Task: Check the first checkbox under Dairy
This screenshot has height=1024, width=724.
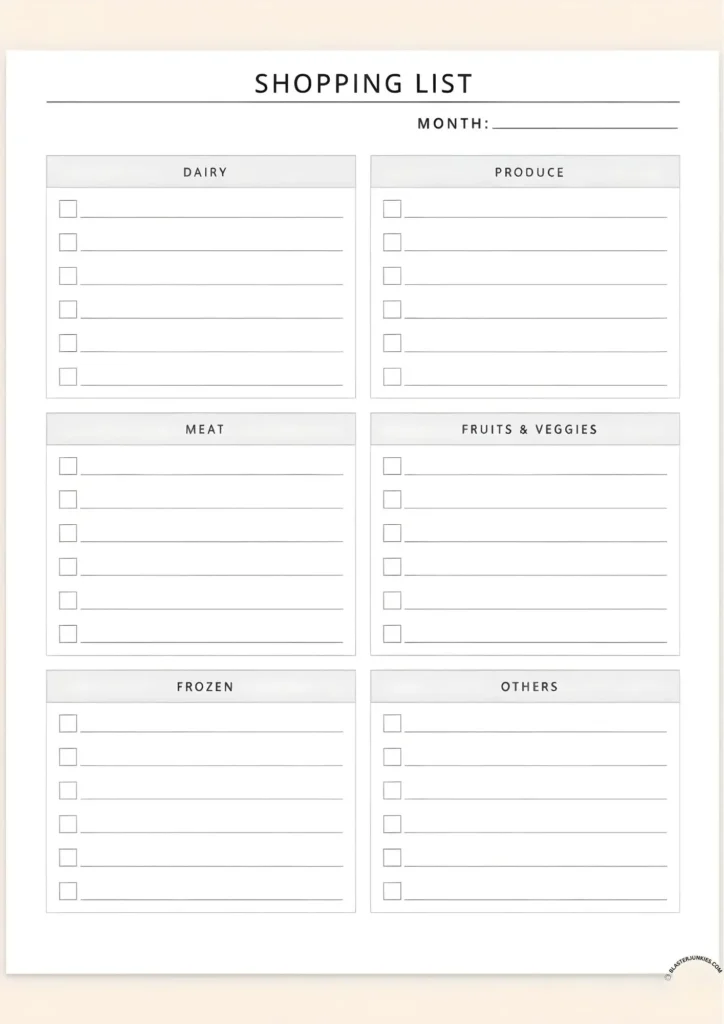Action: [68, 209]
